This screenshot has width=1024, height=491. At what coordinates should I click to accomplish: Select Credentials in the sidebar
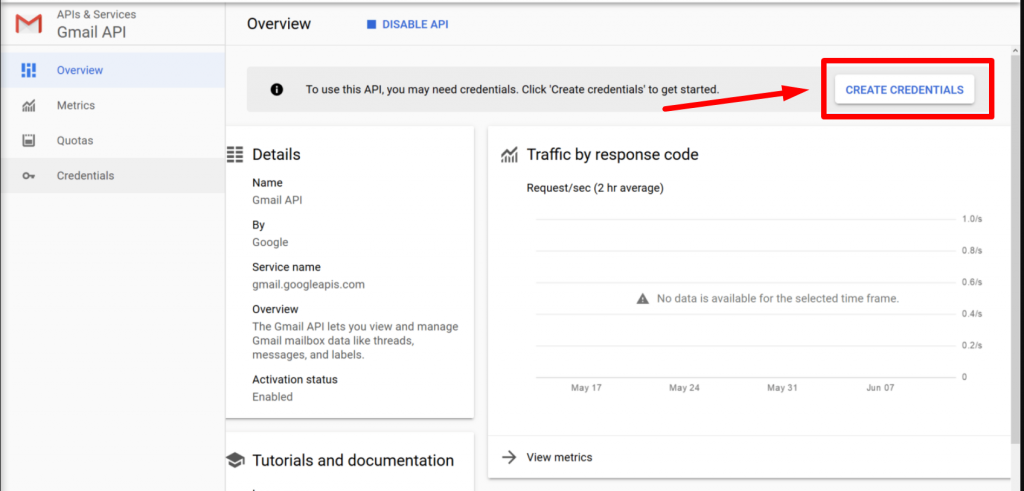click(x=85, y=176)
